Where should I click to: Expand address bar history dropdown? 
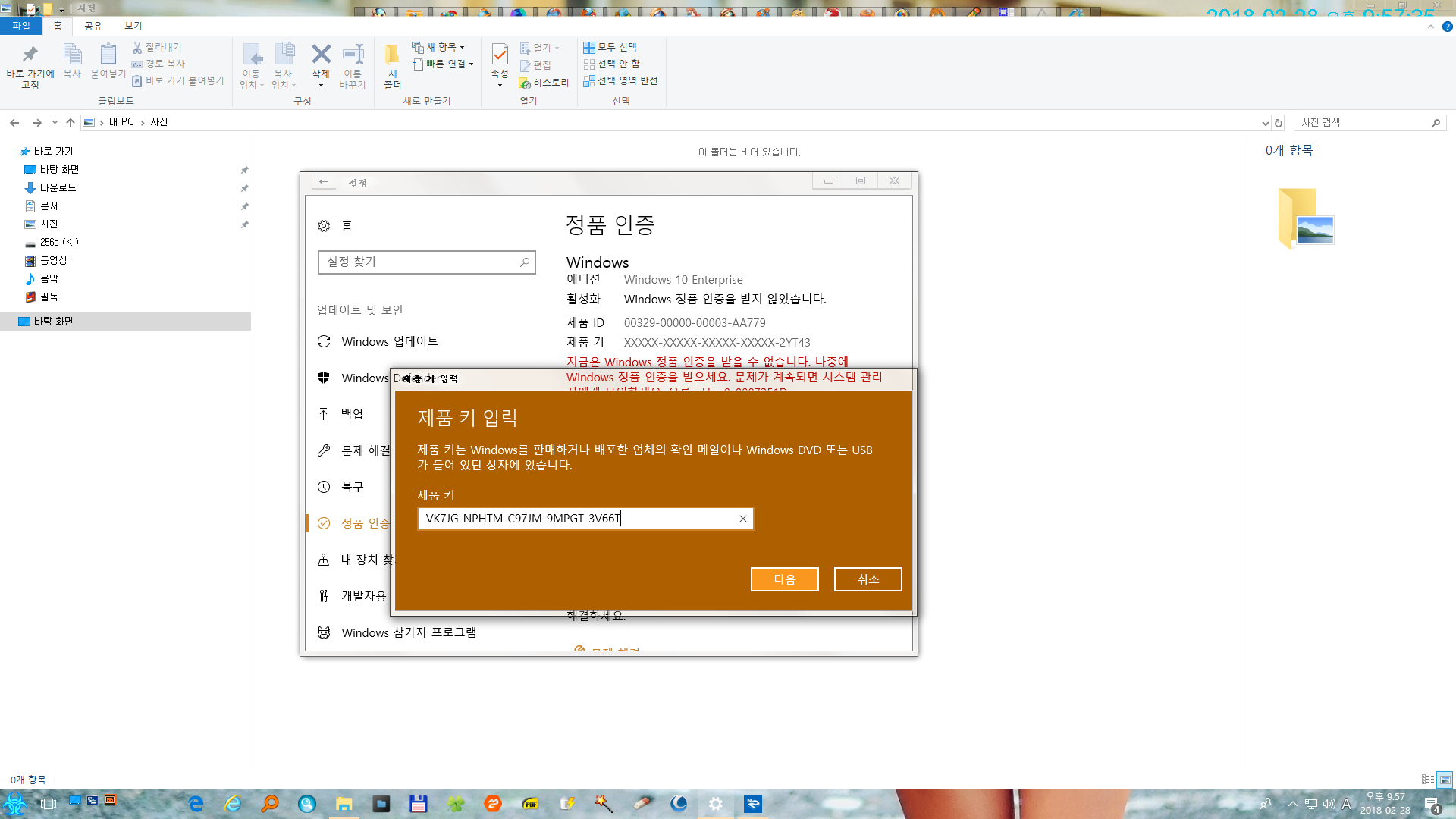point(1265,123)
